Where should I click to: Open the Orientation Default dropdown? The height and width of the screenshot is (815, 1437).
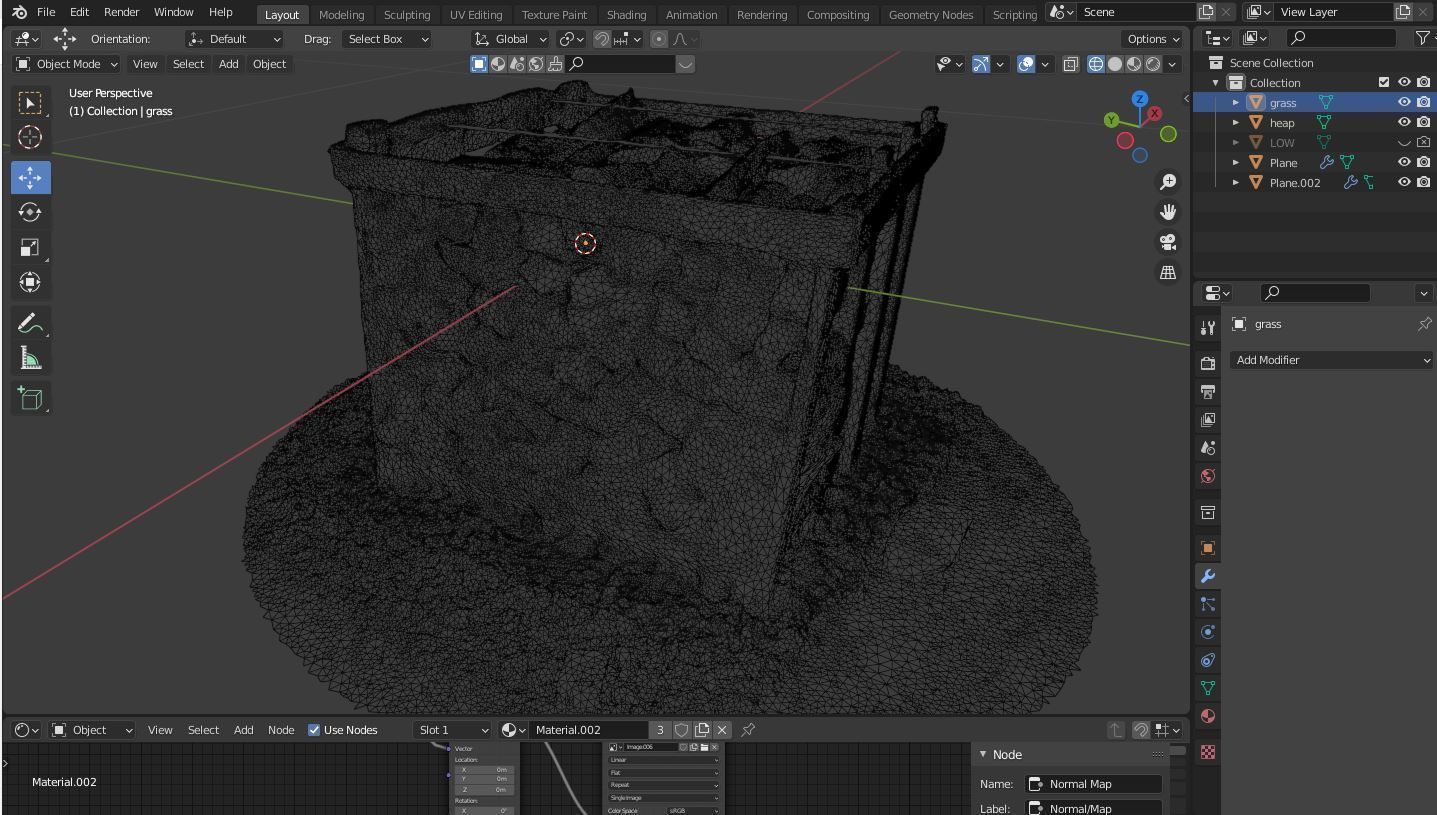tap(235, 39)
